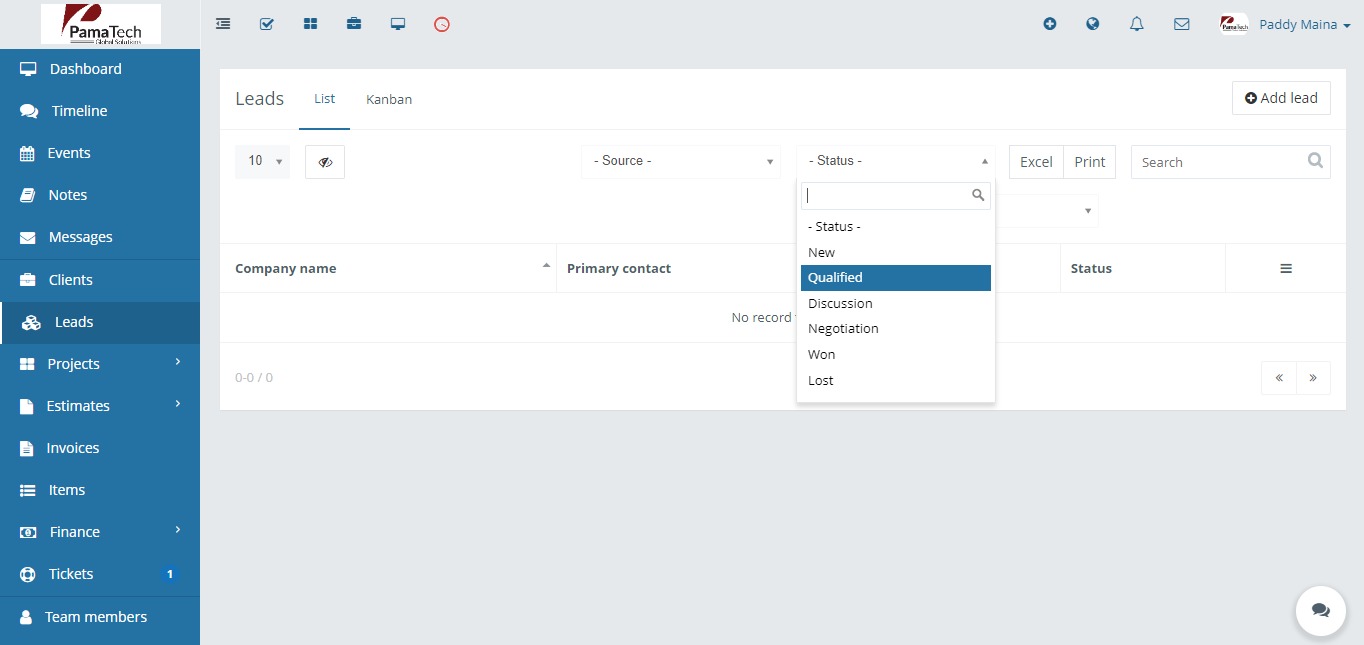Select Qualified status option

coord(896,278)
